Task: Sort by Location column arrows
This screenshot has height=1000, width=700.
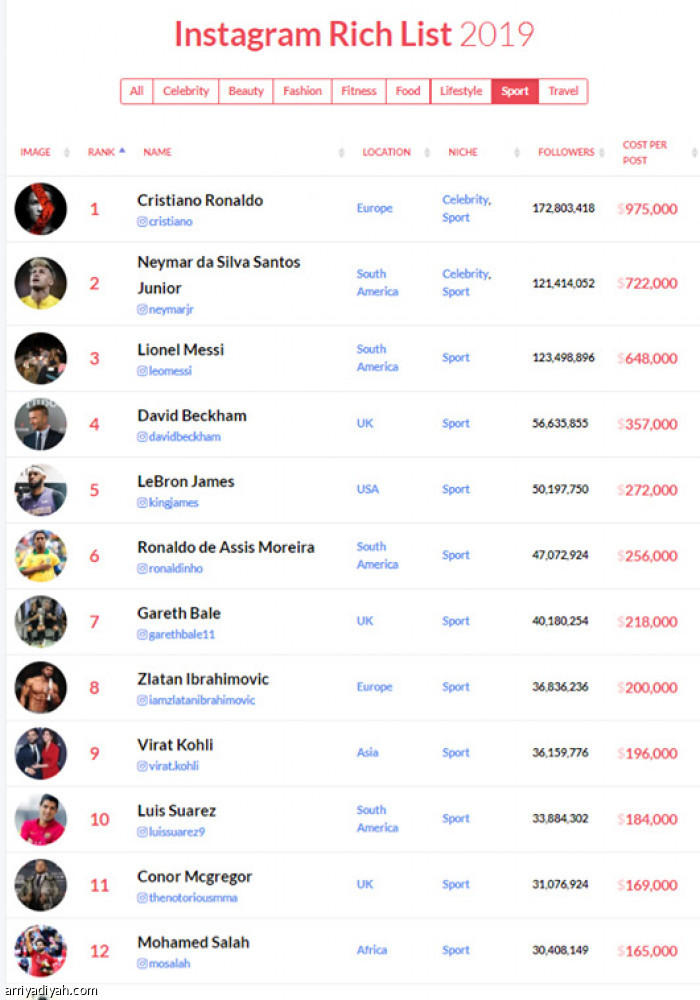Action: click(427, 152)
